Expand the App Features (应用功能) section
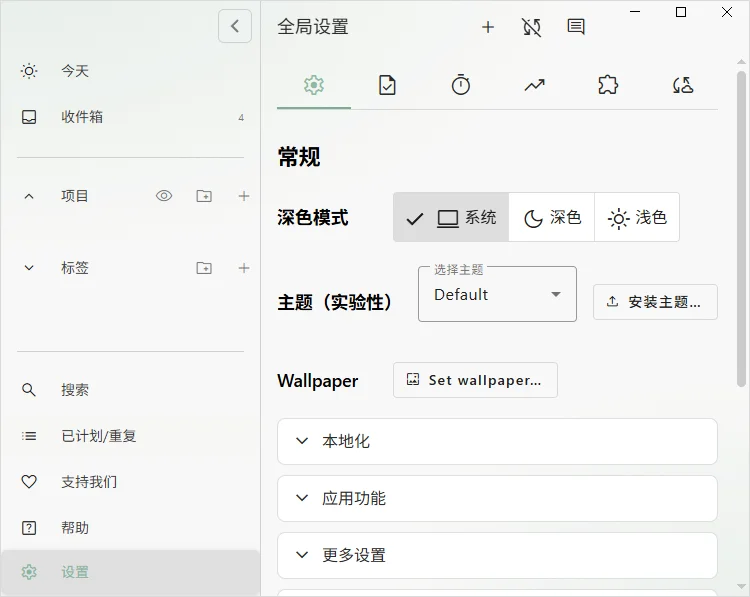 (x=497, y=498)
